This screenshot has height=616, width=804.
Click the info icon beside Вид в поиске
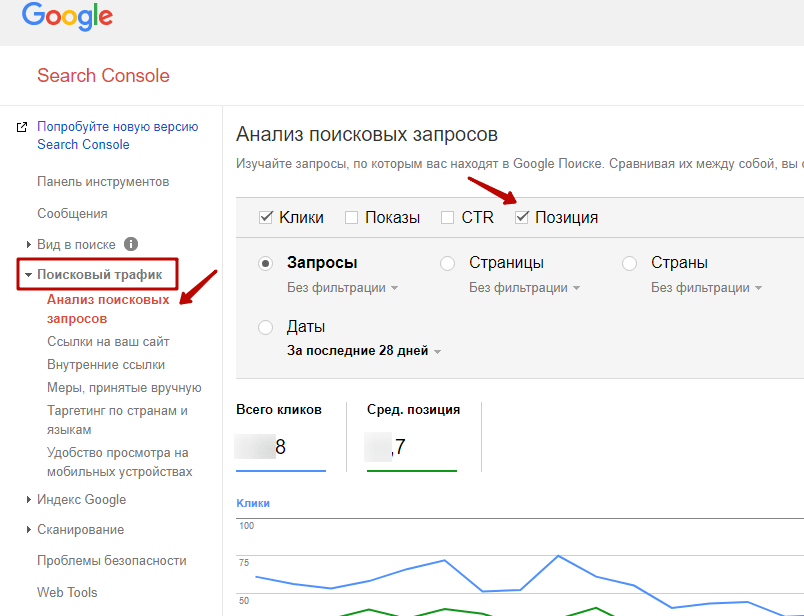click(131, 244)
